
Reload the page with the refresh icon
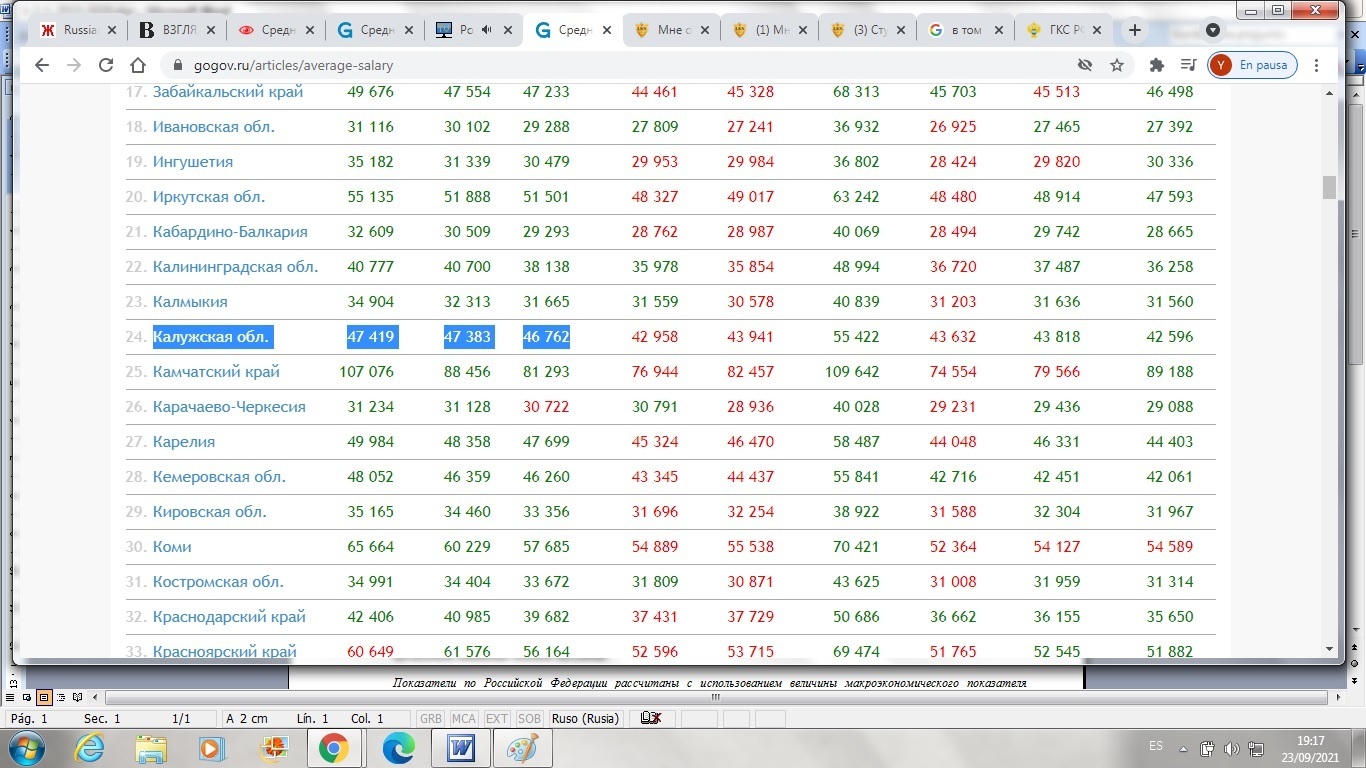click(x=106, y=66)
